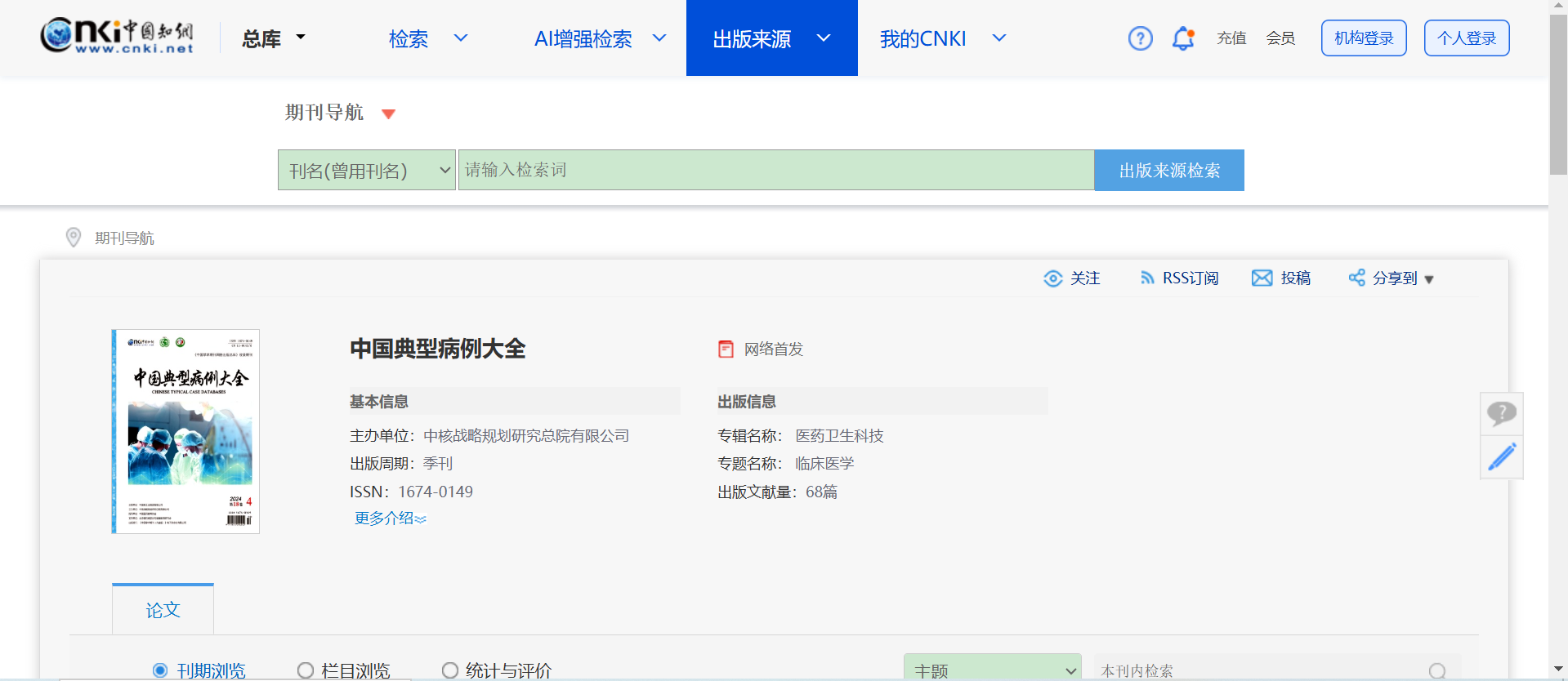Open the 充值 link
This screenshot has height=681, width=1568.
click(x=1231, y=38)
